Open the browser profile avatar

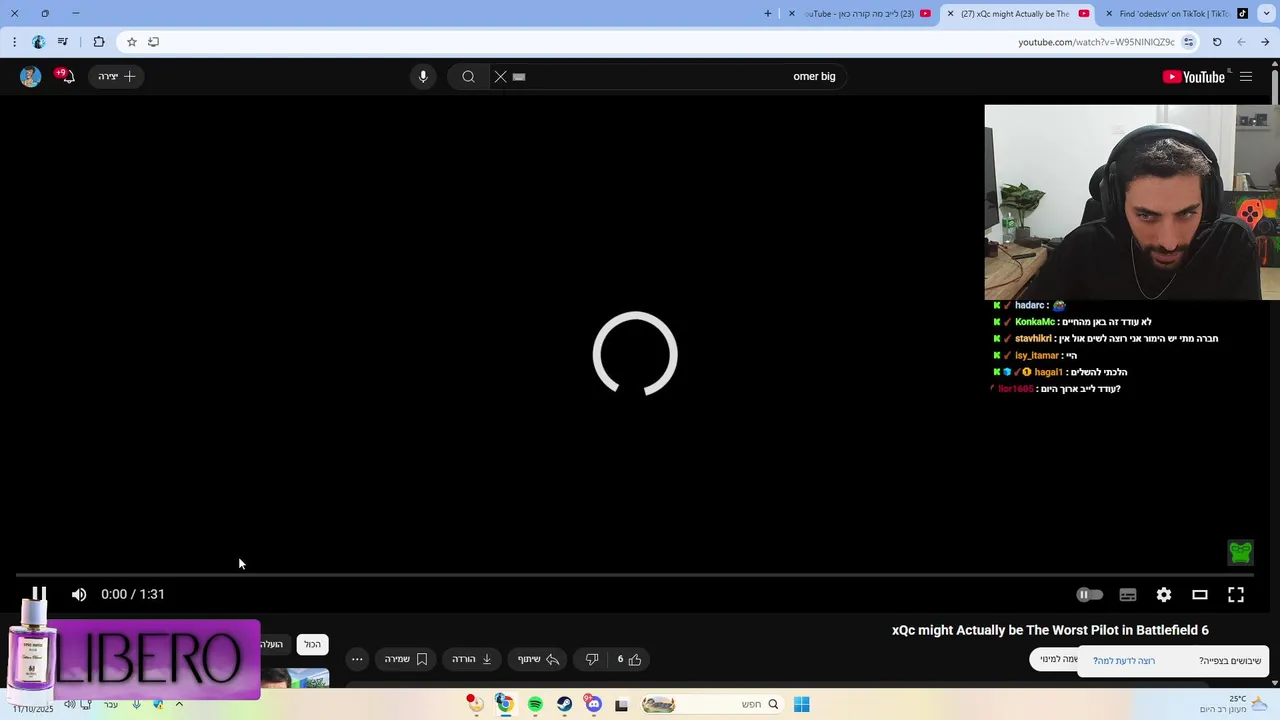38,42
